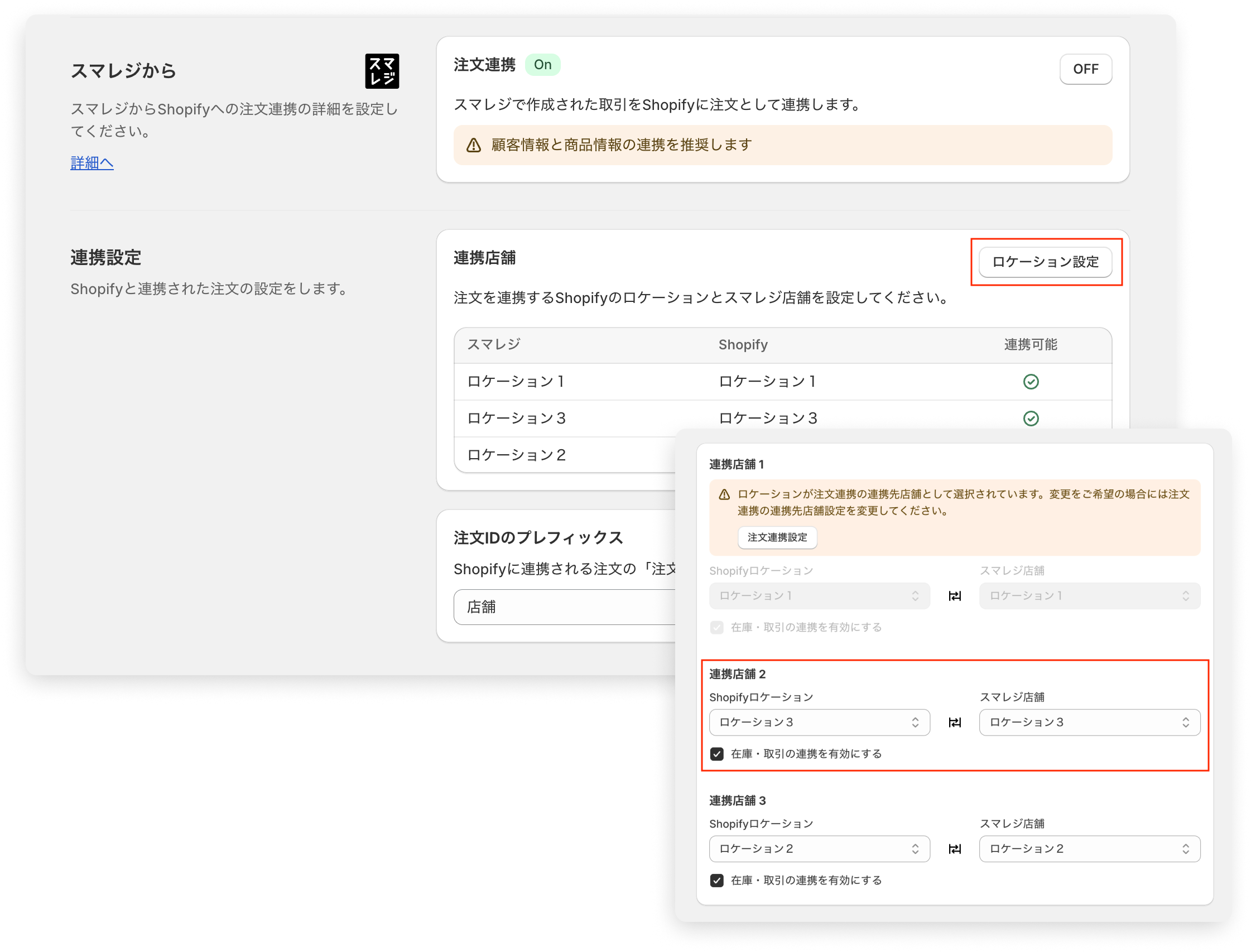
Task: Select スマレジ cell ロケーション３ in table
Action: pyautogui.click(x=516, y=419)
